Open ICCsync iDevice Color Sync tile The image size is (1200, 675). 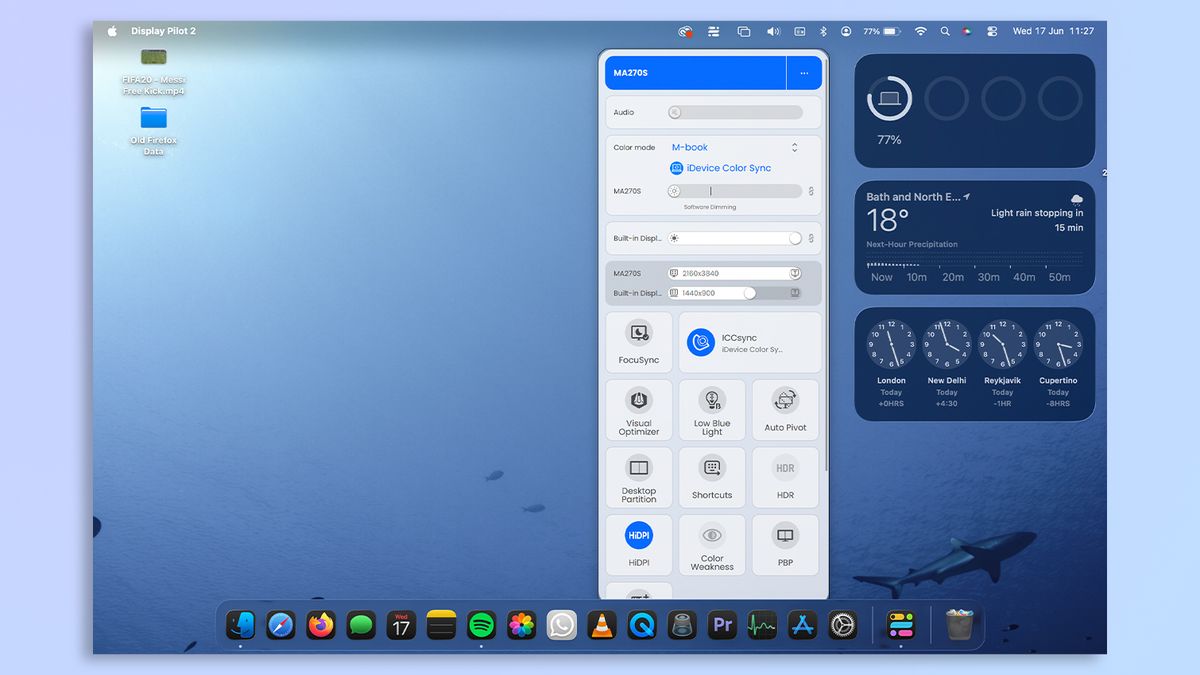750,343
